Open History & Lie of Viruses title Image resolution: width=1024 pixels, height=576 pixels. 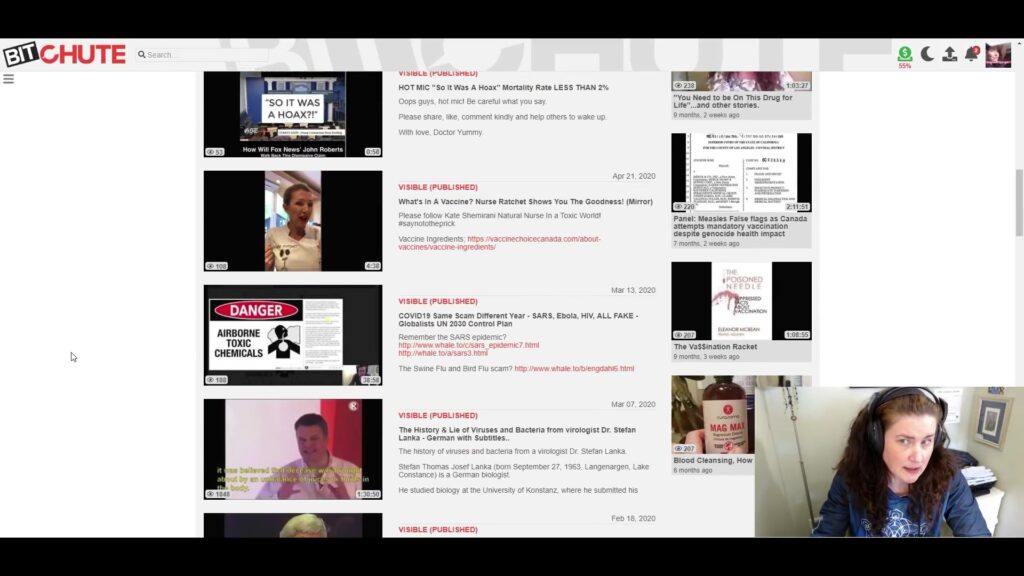coord(517,434)
